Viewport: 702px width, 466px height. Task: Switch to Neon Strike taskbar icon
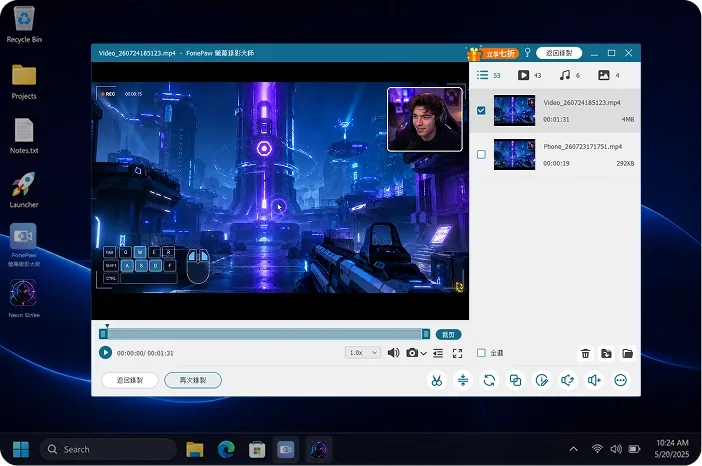coord(319,449)
